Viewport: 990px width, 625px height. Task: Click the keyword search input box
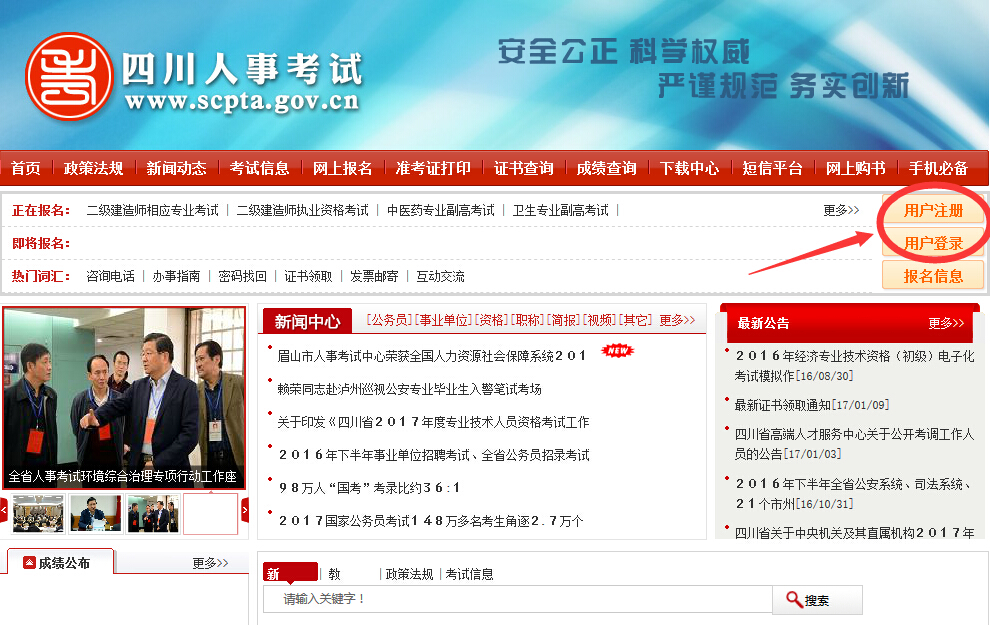pyautogui.click(x=520, y=600)
